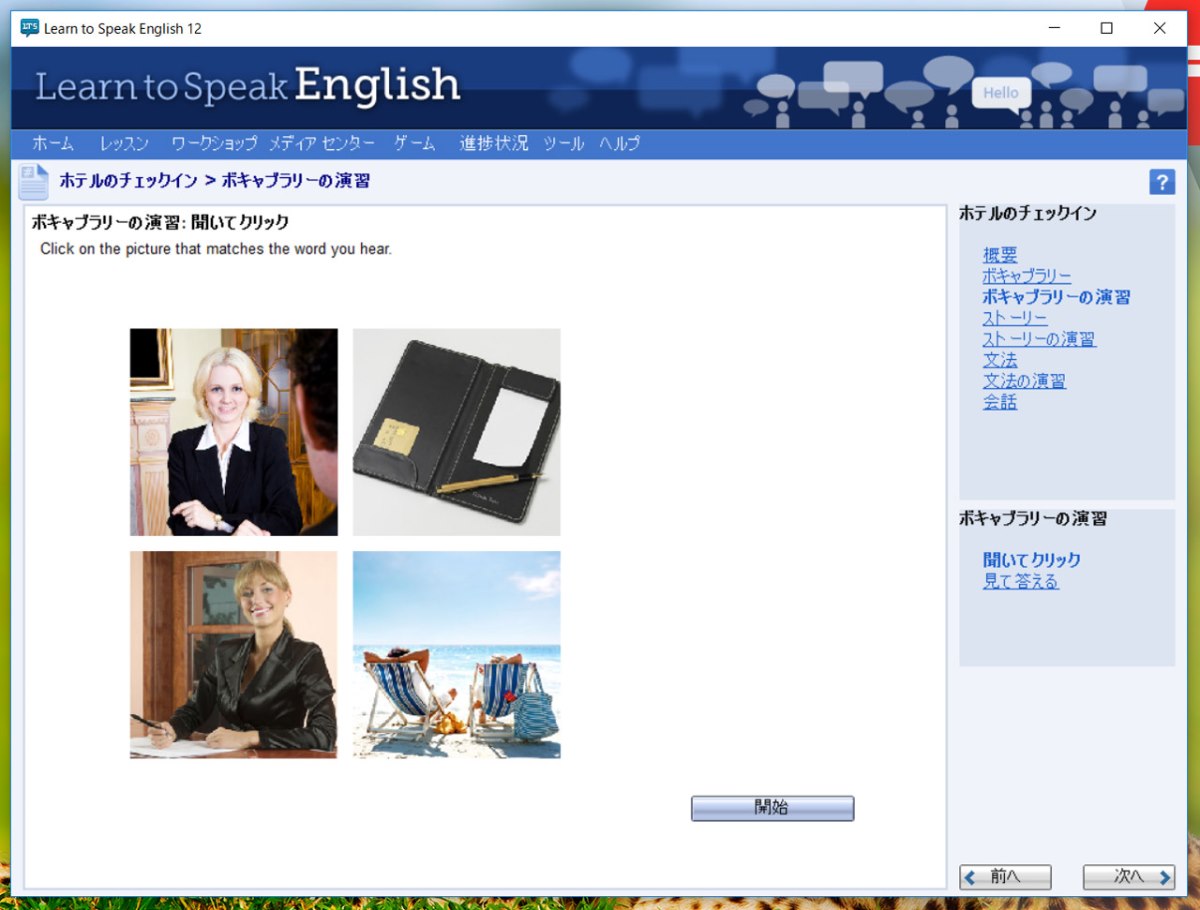Click the app icon in title bar

[x=29, y=28]
